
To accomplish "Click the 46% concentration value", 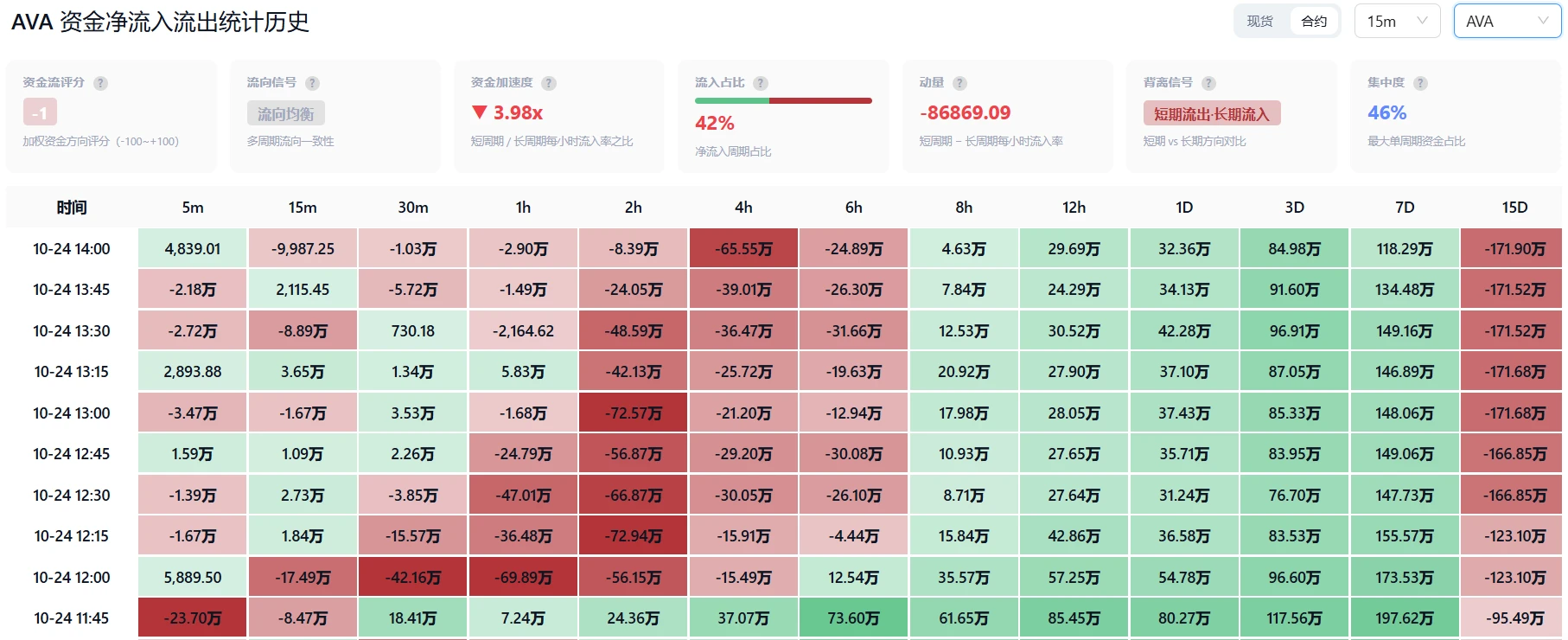I will click(1386, 112).
